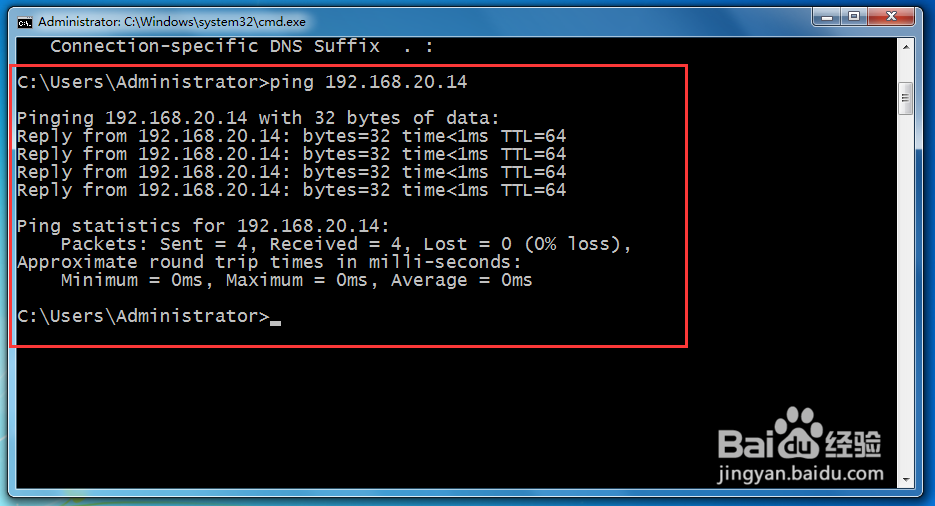Click the window title text in title bar
The image size is (935, 506).
[x=172, y=21]
